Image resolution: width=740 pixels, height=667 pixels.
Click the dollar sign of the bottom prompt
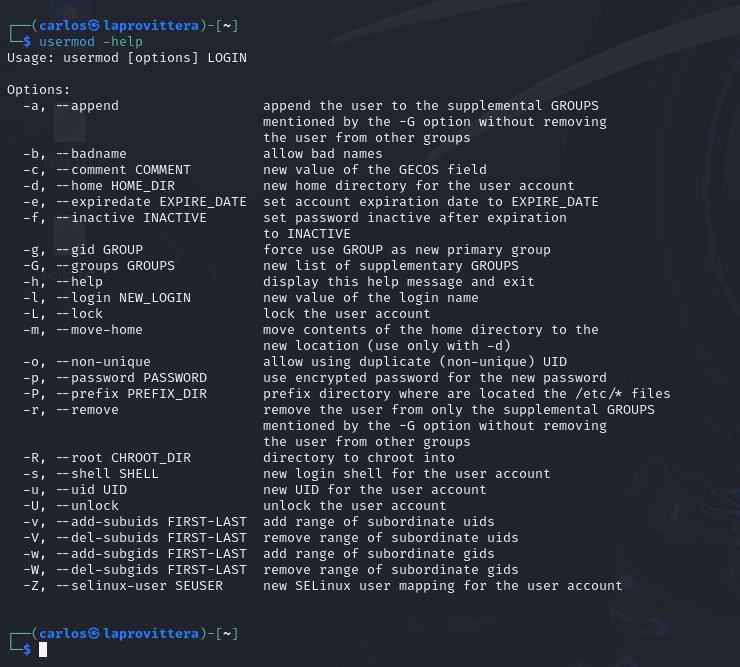point(27,650)
